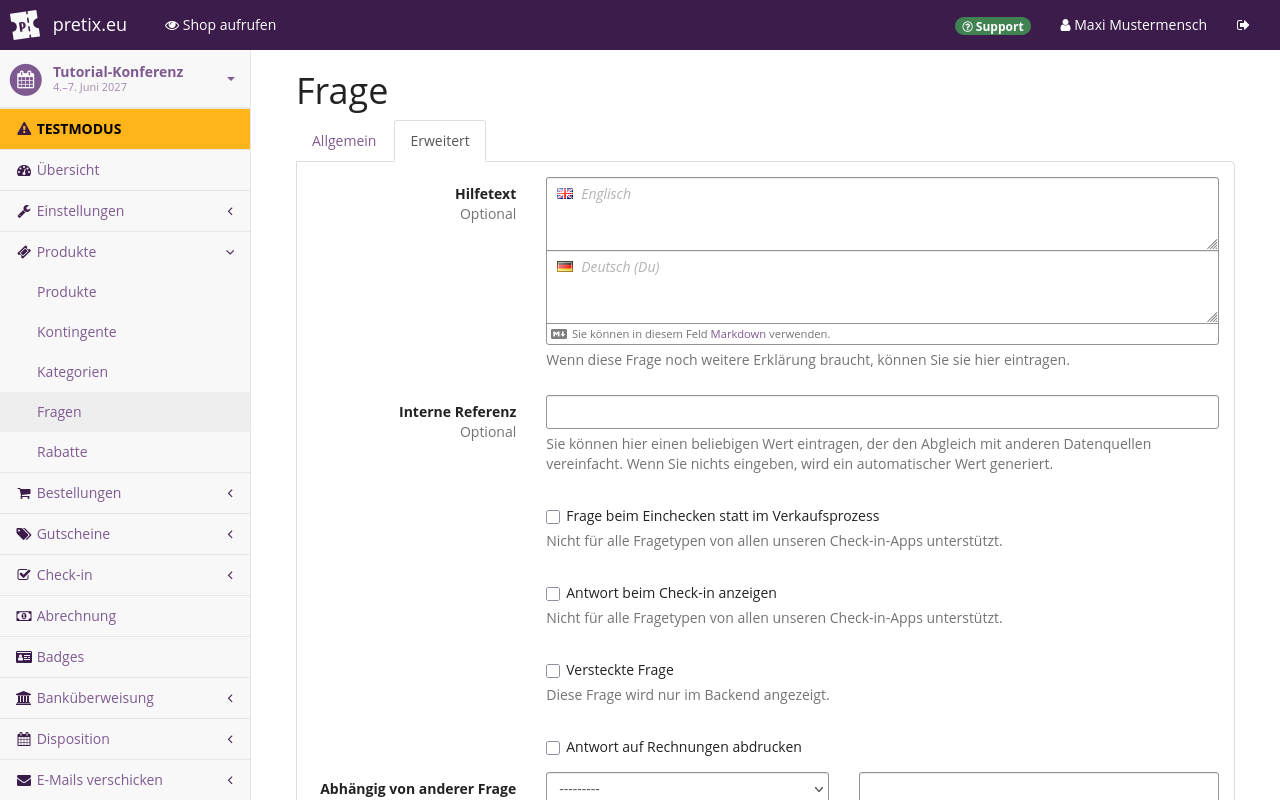
Task: Expand the Bestellungen submenu chevron
Action: coord(230,493)
